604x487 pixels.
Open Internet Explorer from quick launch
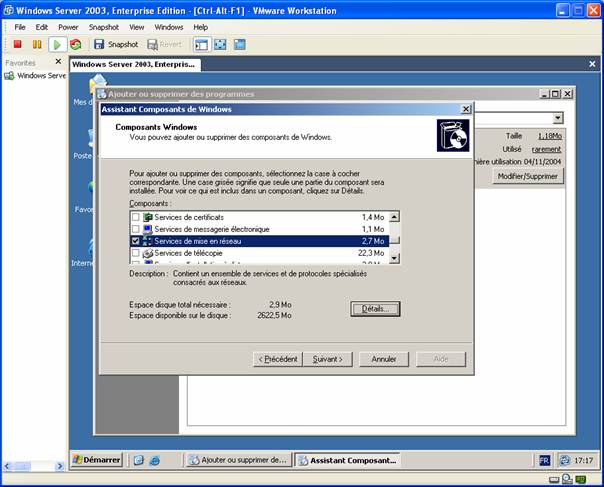click(155, 460)
